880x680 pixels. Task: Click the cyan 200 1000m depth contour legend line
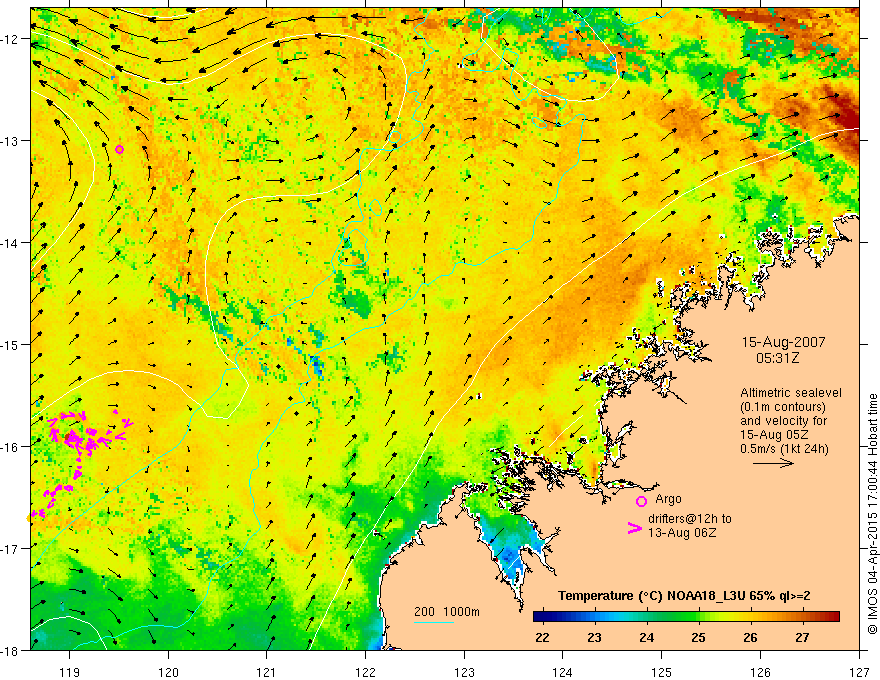pyautogui.click(x=434, y=622)
